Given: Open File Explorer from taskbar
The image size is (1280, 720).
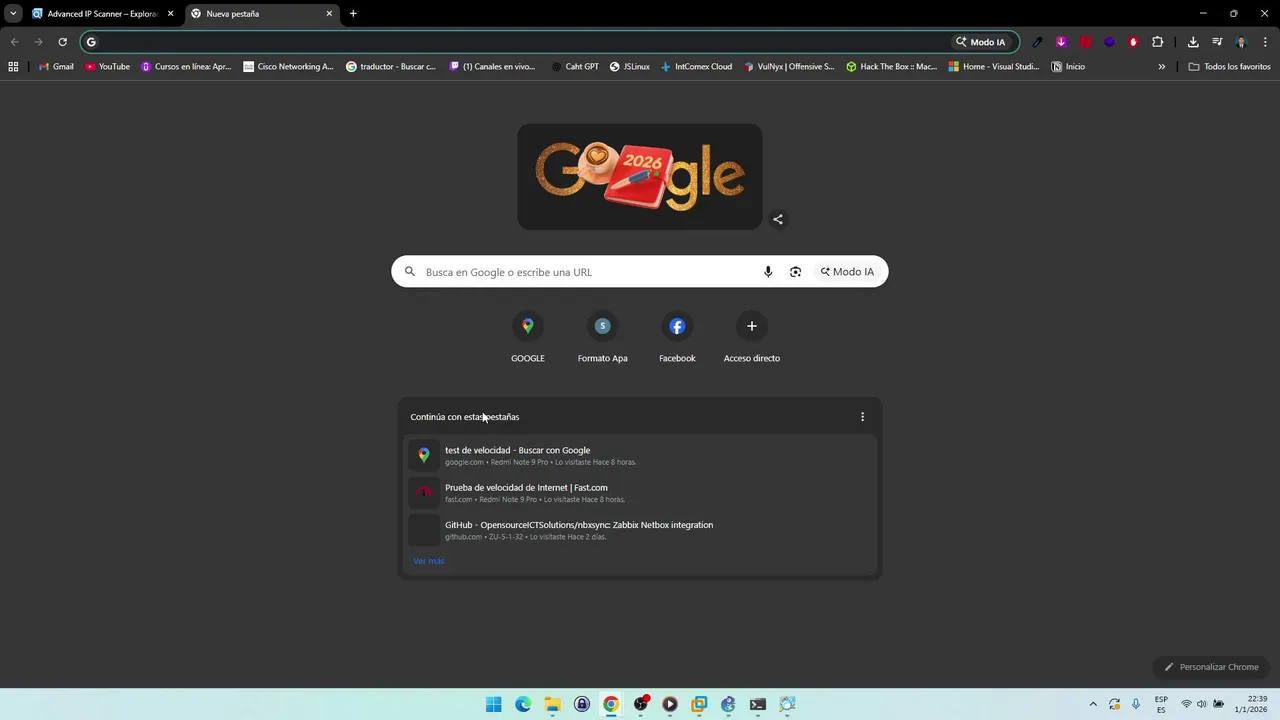Looking at the screenshot, I should [552, 704].
